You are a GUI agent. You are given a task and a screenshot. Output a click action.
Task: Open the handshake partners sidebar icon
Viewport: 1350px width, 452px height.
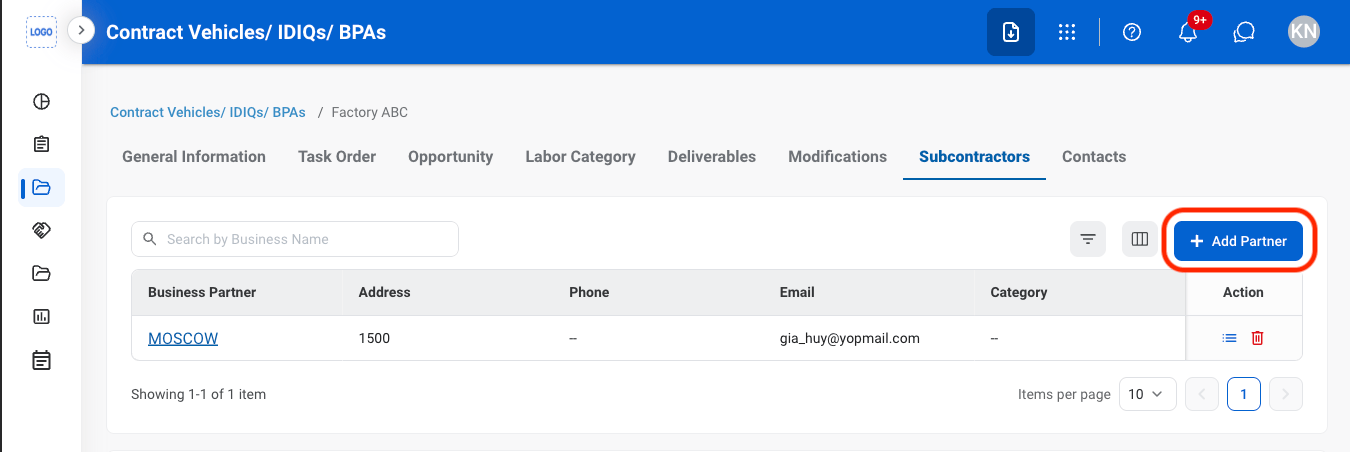[41, 230]
